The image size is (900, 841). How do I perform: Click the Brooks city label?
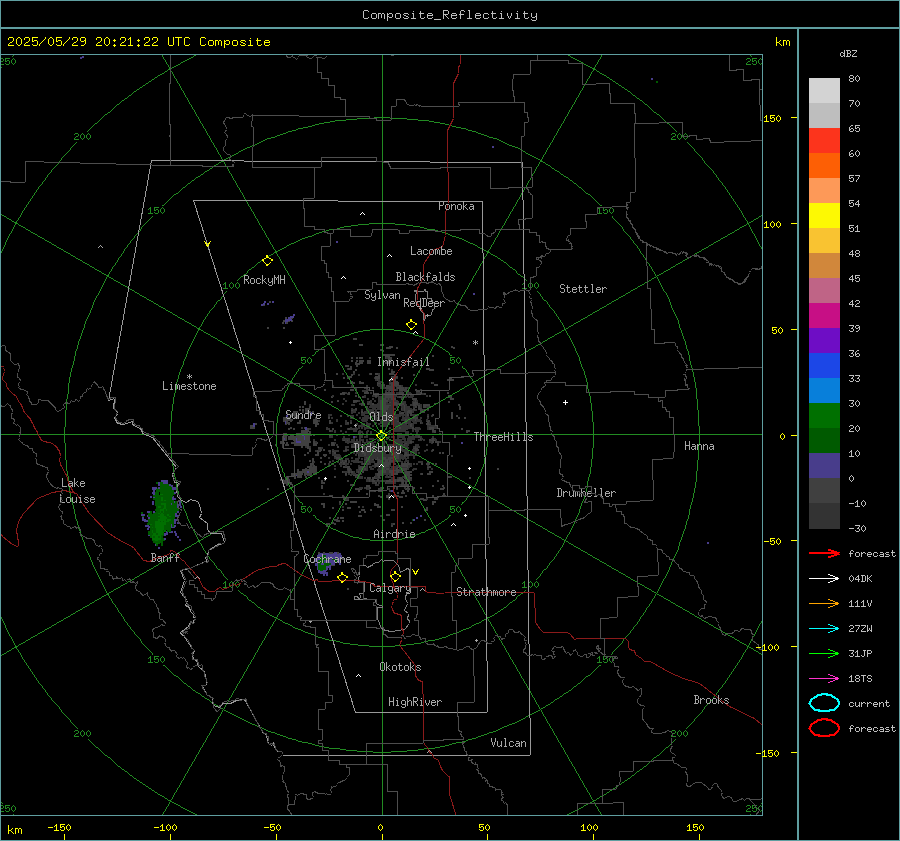pyautogui.click(x=711, y=700)
